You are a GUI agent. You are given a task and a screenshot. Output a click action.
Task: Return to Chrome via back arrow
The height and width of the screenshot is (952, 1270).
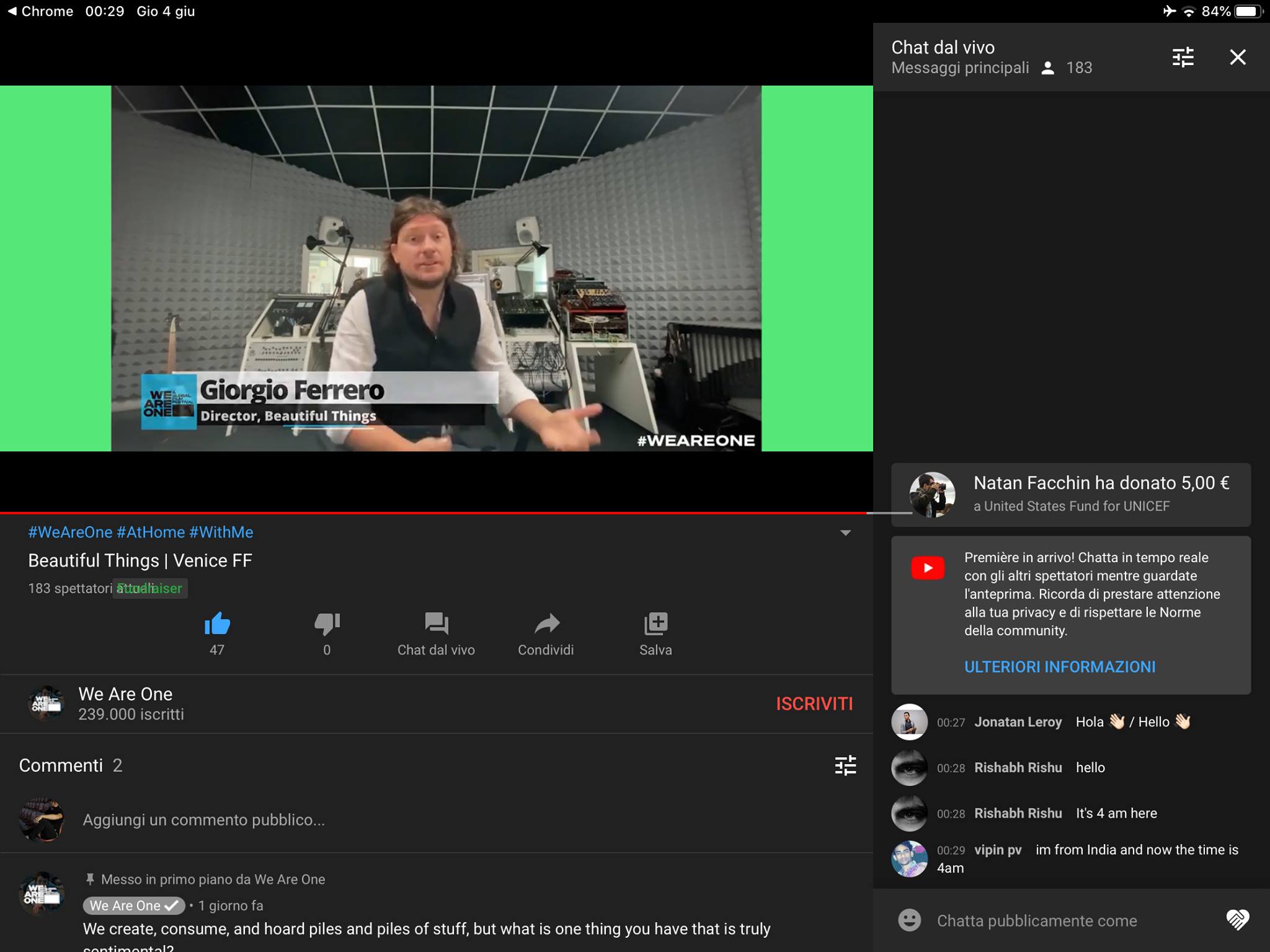[x=40, y=11]
